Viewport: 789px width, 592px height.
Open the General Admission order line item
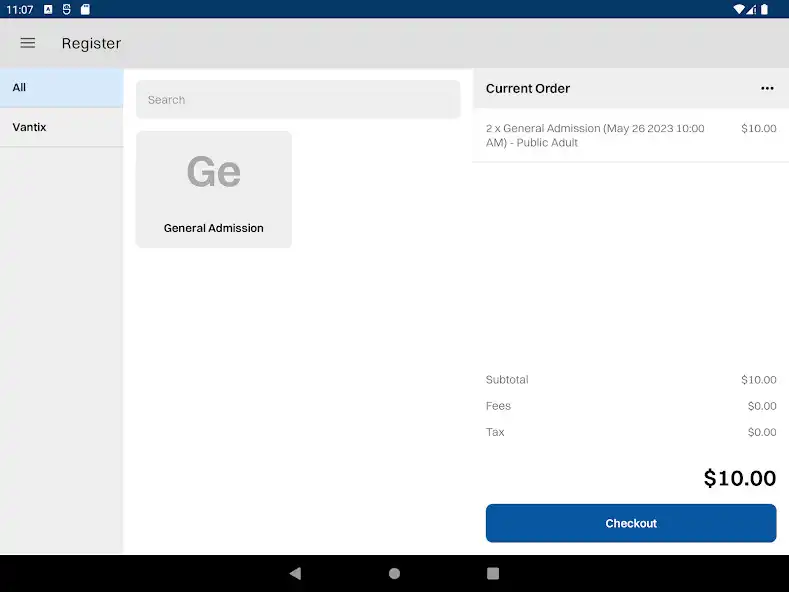coord(631,135)
